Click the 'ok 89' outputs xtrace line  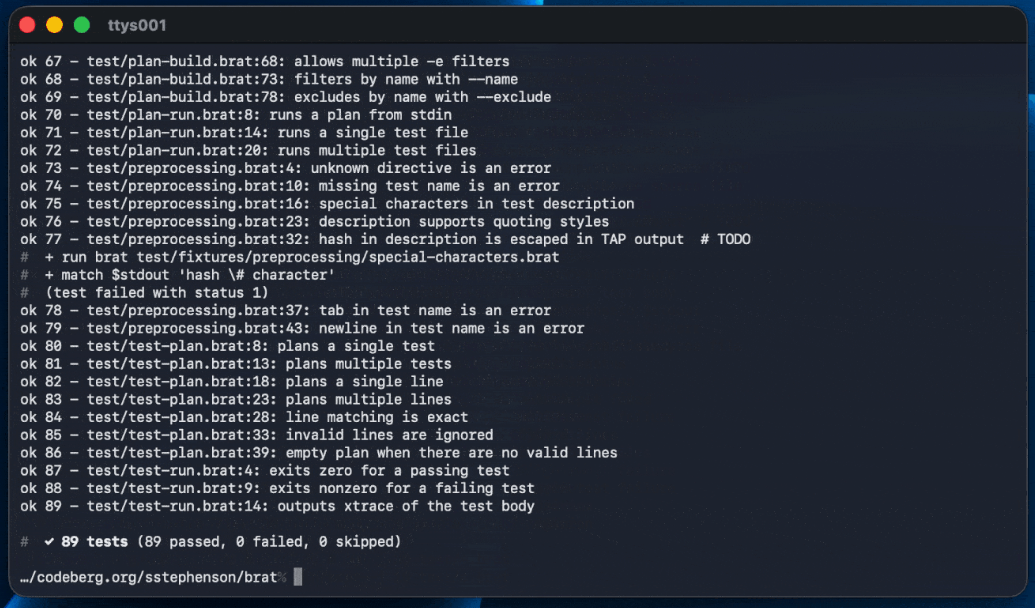point(277,506)
